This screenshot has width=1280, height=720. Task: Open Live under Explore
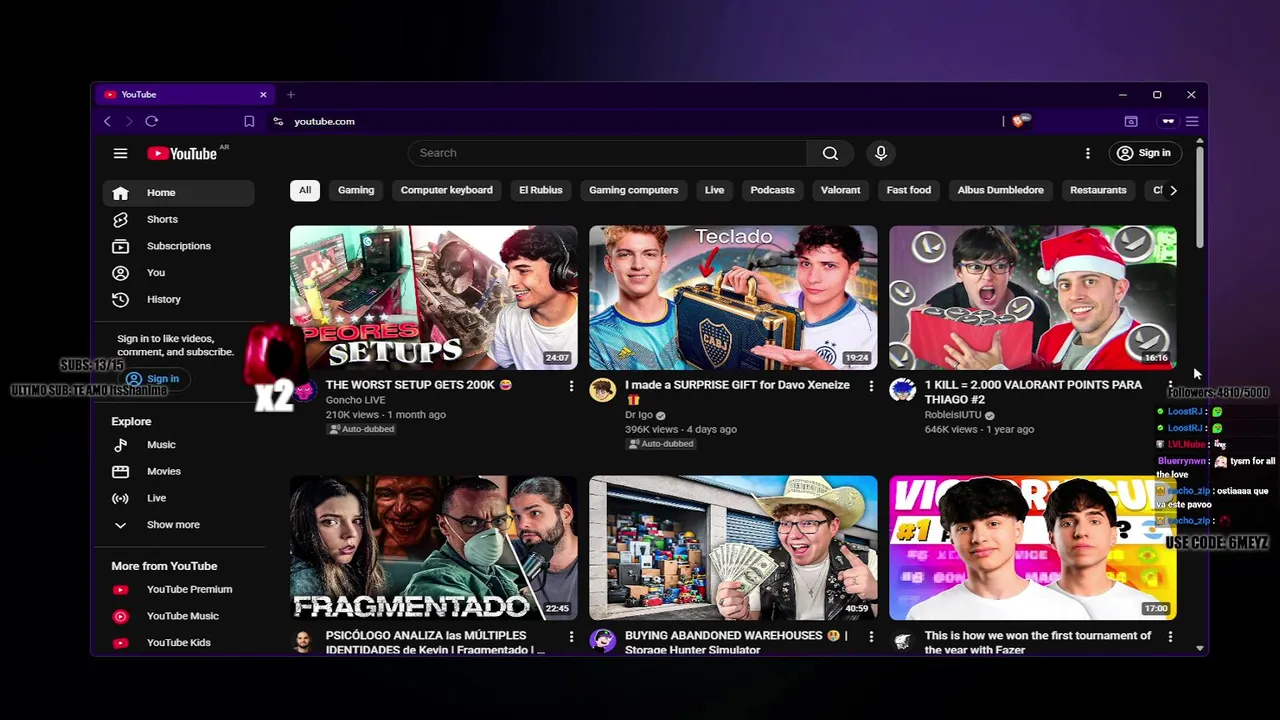[x=178, y=498]
